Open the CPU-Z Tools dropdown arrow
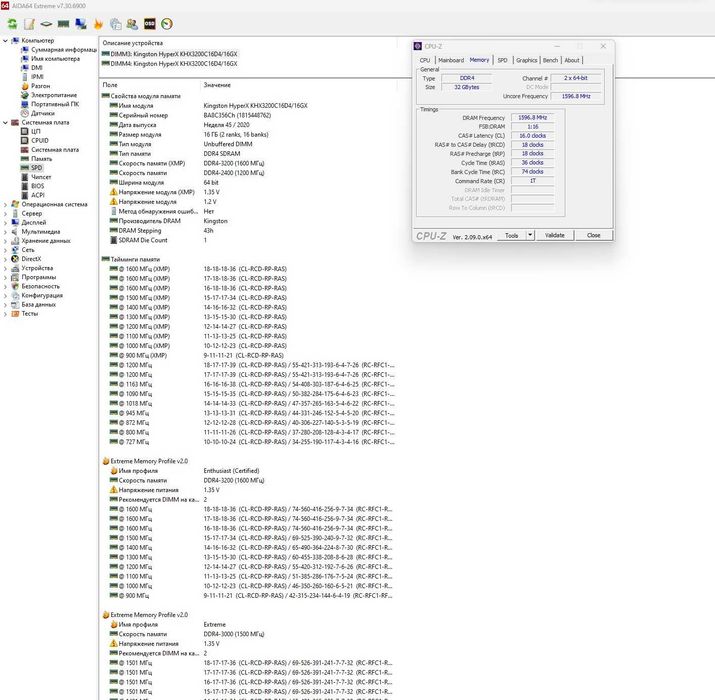Screen dimensions: 715x700 click(x=530, y=235)
